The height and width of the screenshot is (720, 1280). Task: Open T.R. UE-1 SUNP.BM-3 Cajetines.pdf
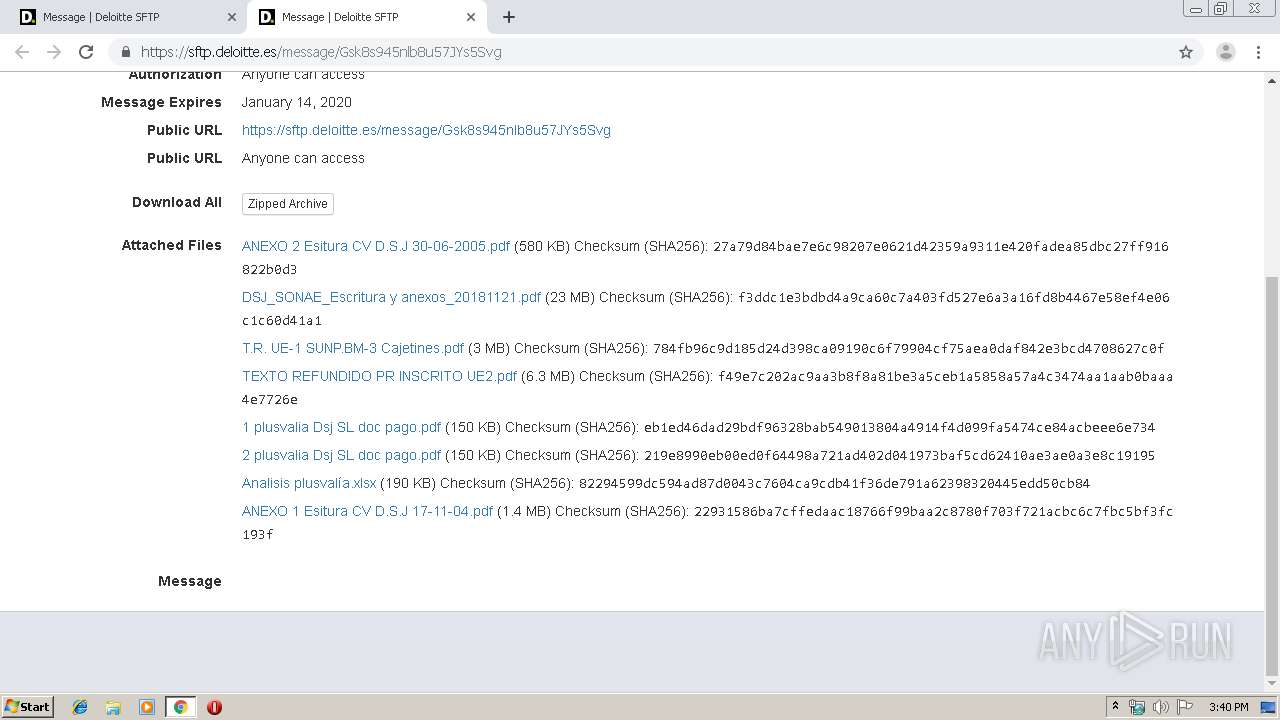(x=353, y=348)
